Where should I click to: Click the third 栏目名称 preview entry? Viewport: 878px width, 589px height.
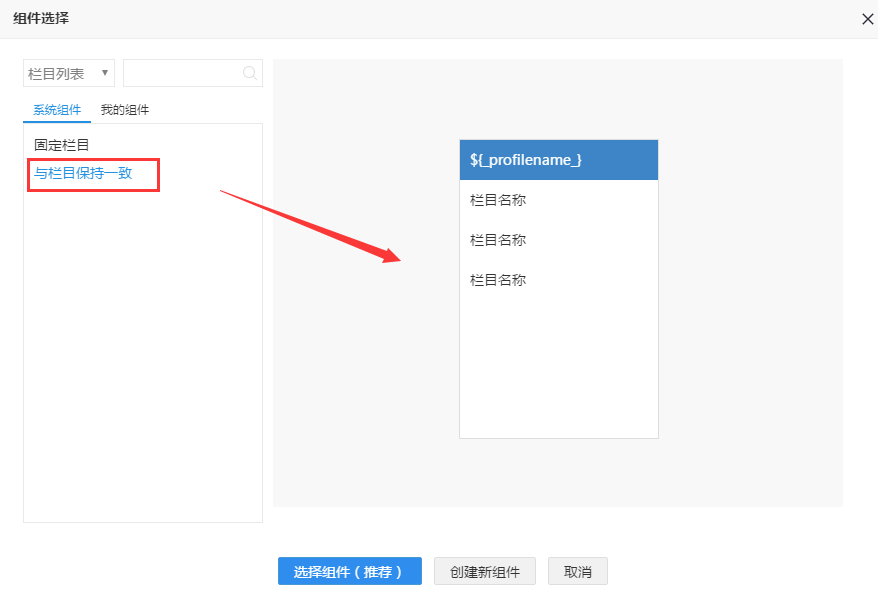tap(498, 280)
